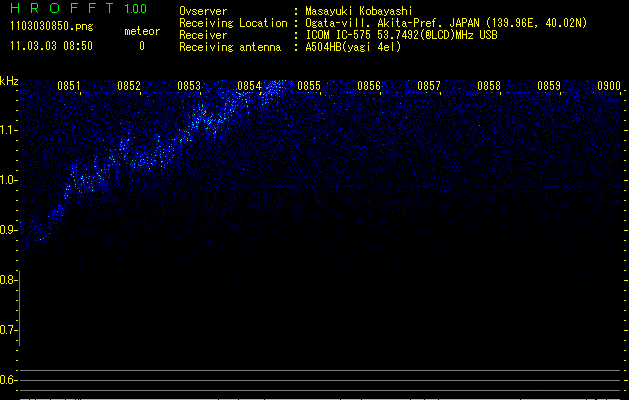Click the "Receiving antenna" label

coord(230,47)
